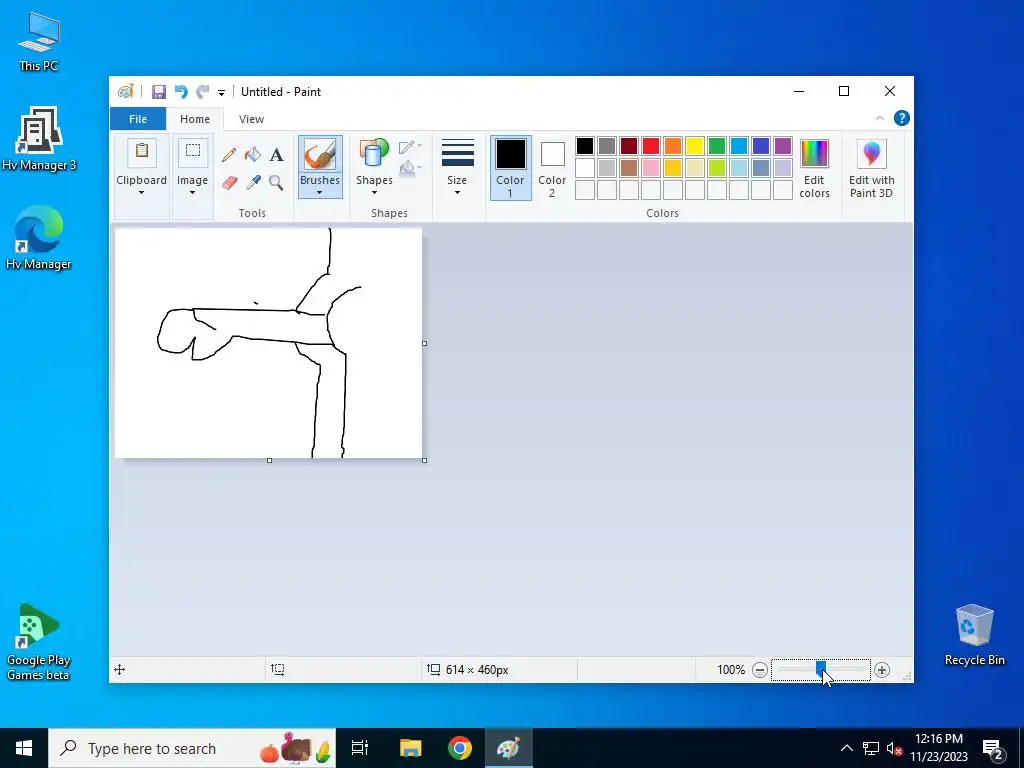Expand the Brushes dropdown arrow
This screenshot has width=1024, height=768.
point(319,193)
